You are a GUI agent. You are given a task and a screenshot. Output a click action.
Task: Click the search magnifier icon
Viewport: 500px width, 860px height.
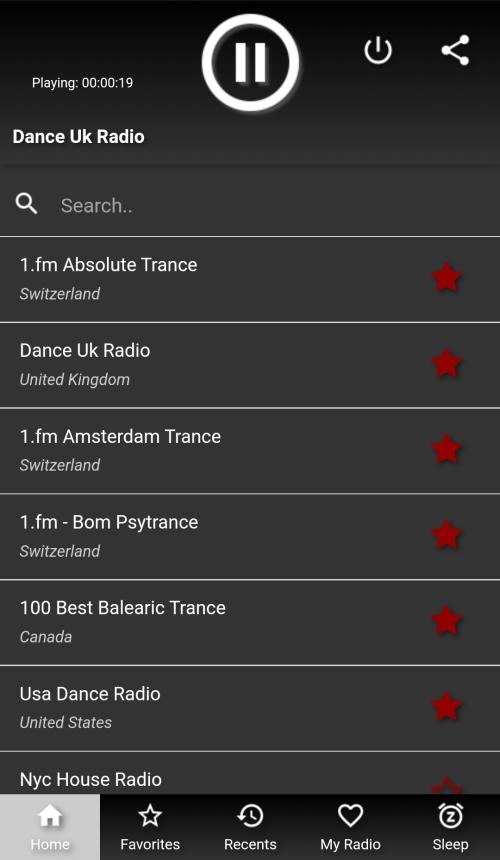click(26, 203)
